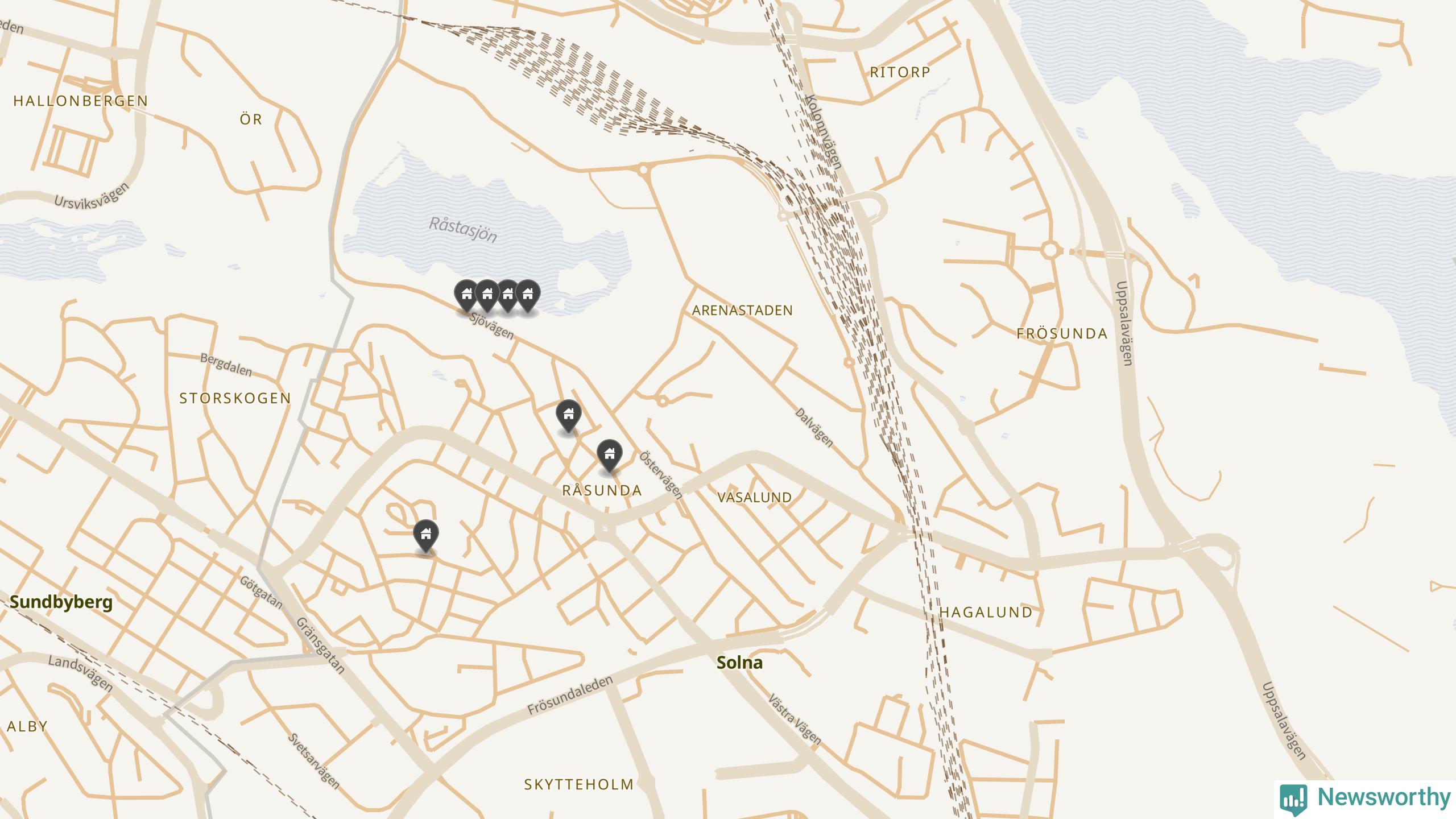Select the house marker just above Råsunda label
1456x819 pixels.
(610, 455)
